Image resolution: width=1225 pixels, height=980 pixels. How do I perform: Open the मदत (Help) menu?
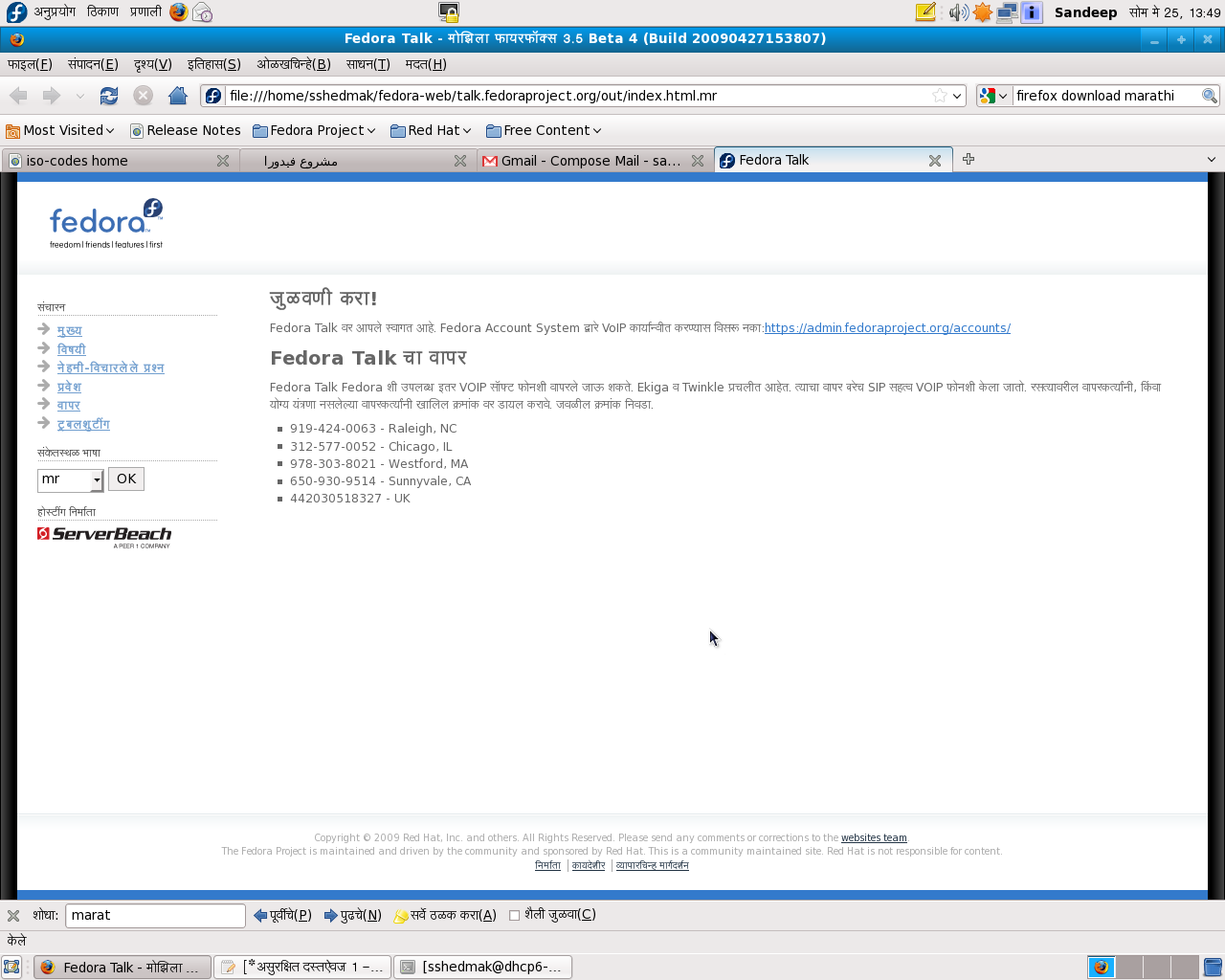click(x=426, y=64)
